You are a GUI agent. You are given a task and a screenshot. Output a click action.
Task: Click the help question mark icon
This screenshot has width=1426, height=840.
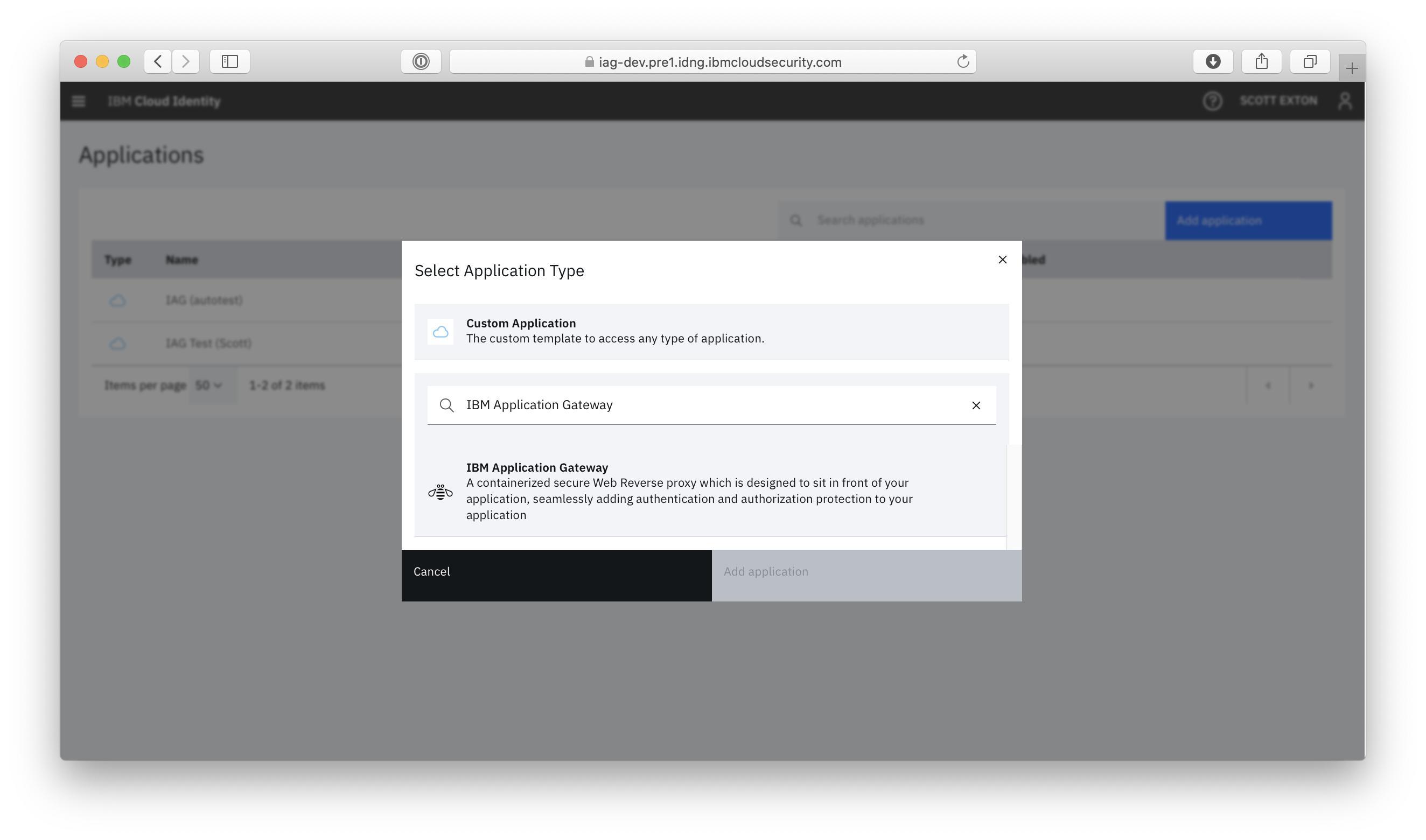tap(1213, 101)
